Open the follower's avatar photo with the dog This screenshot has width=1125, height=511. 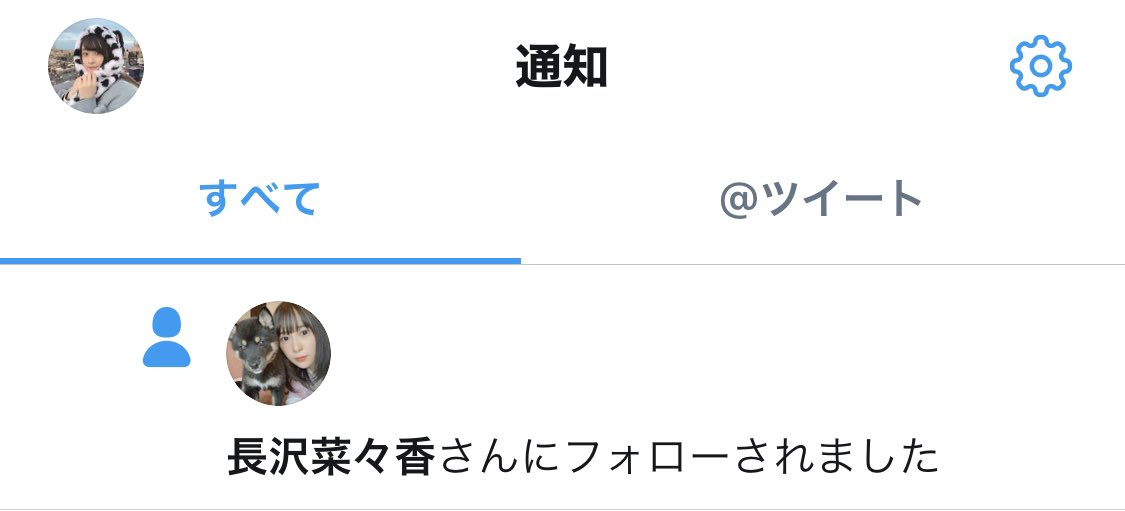click(278, 353)
